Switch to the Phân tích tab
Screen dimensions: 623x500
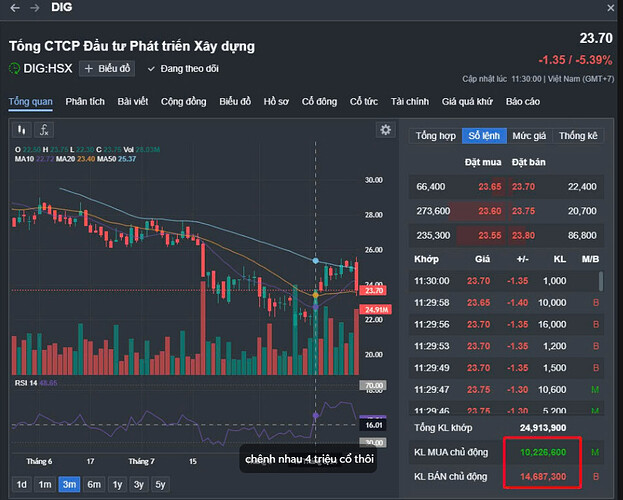coord(85,101)
